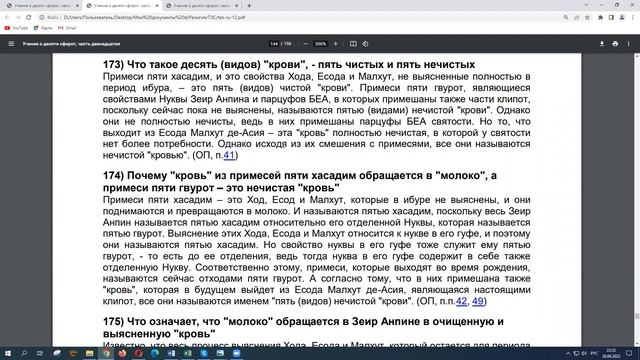Open Task View on the taskbar
640x360 pixels.
coord(40,353)
